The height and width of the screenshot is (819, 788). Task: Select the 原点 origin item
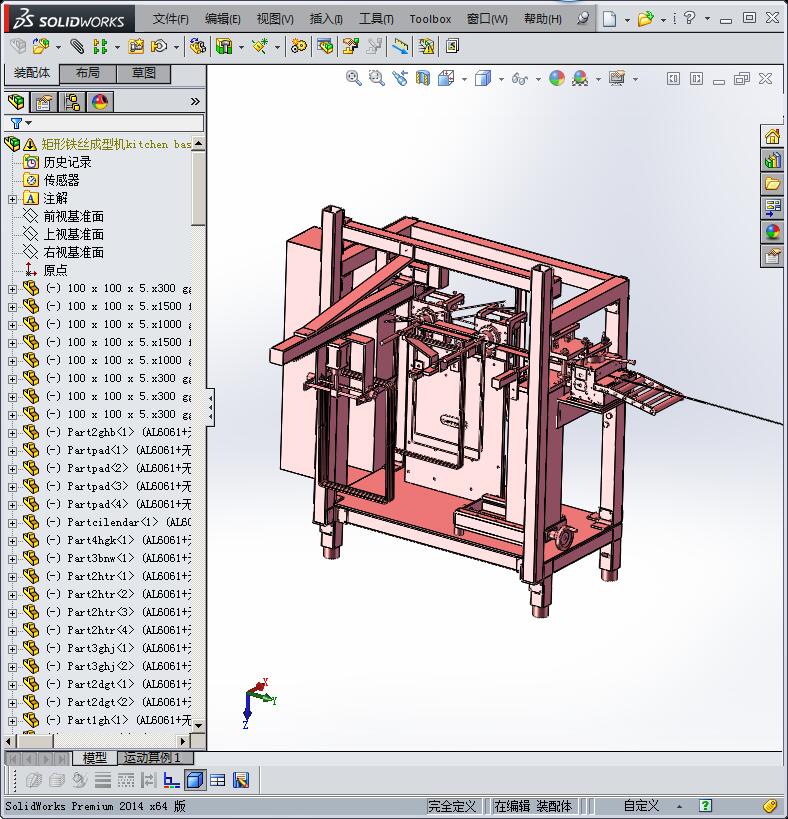pos(55,271)
